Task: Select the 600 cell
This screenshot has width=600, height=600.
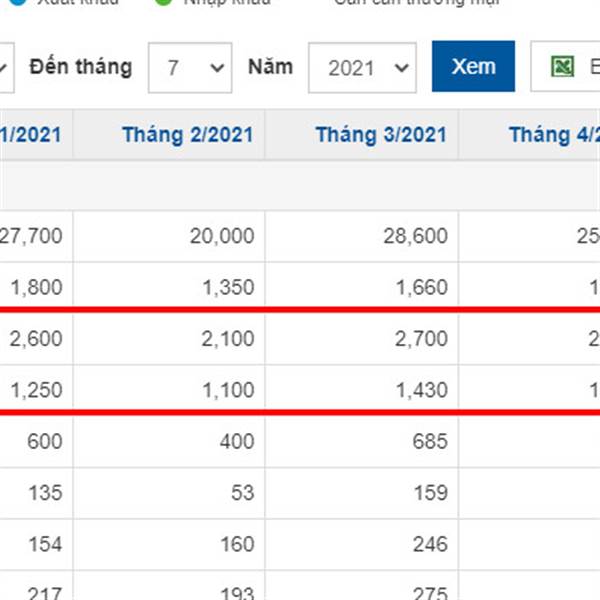Action: click(36, 442)
